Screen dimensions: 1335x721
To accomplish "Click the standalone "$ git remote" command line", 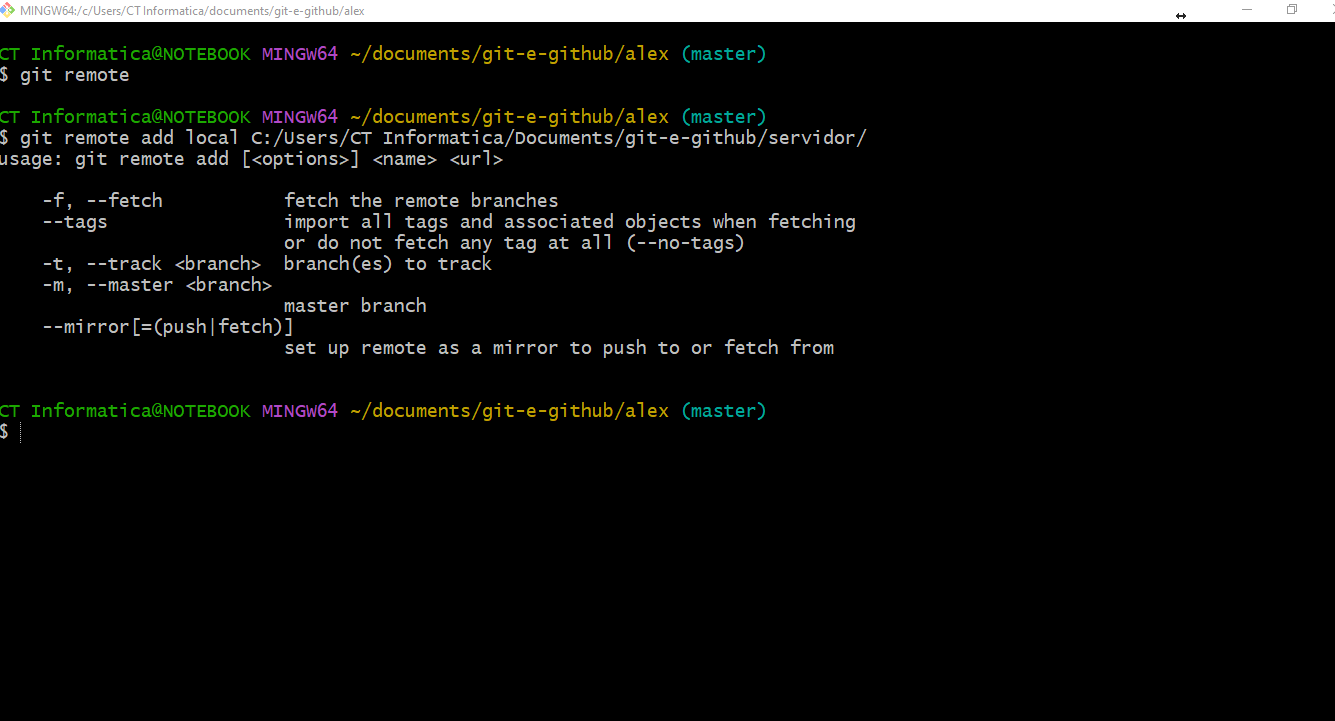I will [x=64, y=75].
